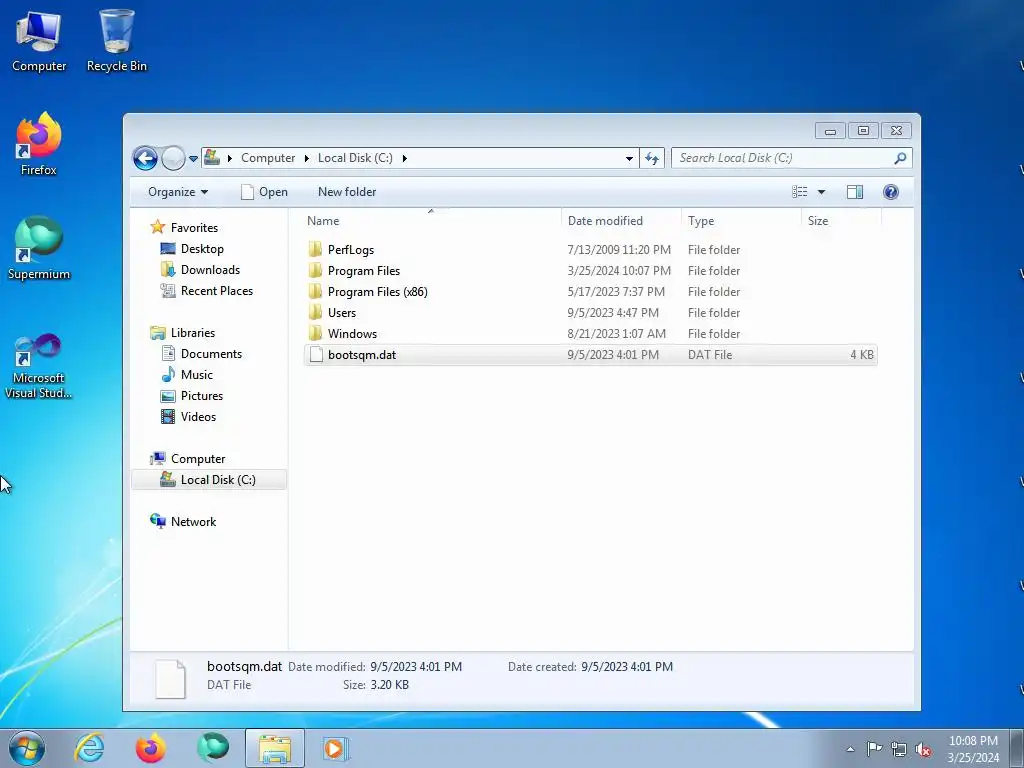Image resolution: width=1024 pixels, height=768 pixels.
Task: Open the recent pages dropdown arrow
Action: tap(193, 159)
